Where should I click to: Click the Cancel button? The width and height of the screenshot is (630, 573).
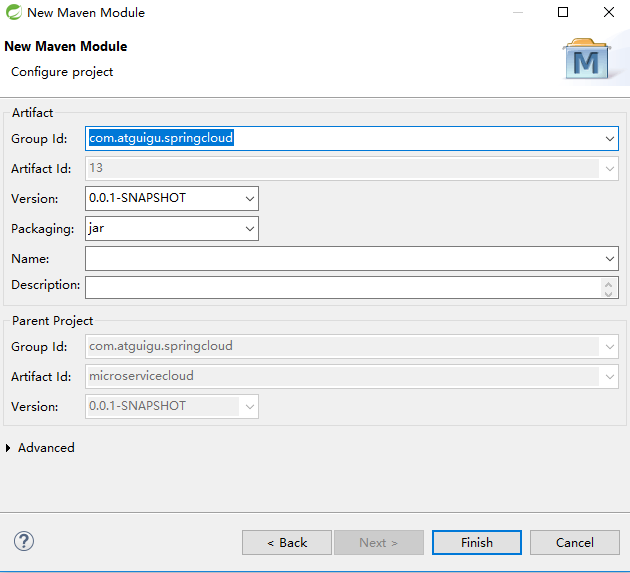pos(575,542)
